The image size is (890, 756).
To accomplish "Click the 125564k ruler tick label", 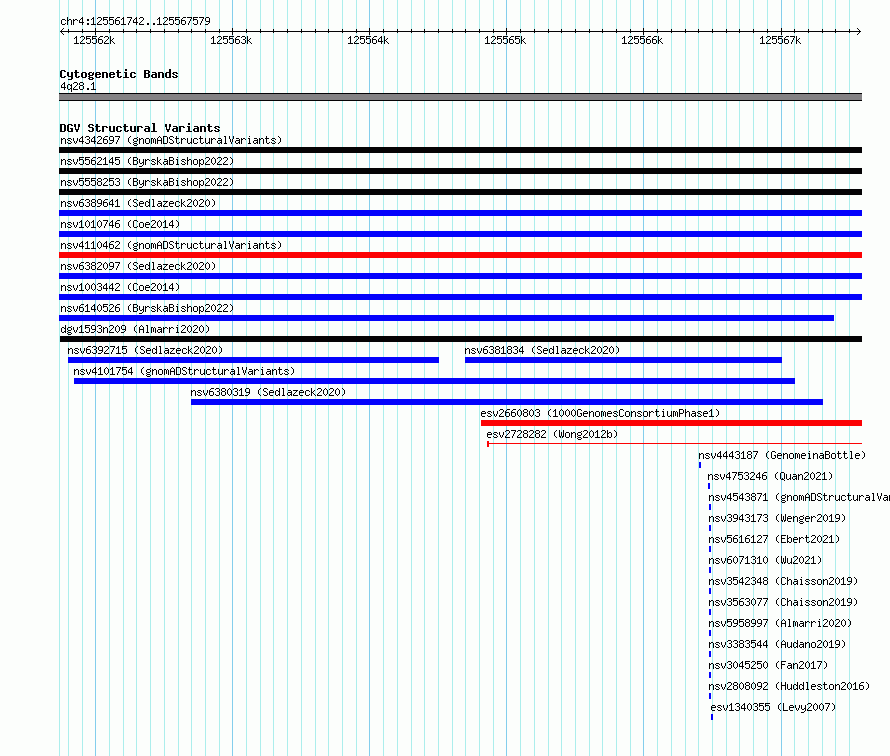I will tap(368, 40).
